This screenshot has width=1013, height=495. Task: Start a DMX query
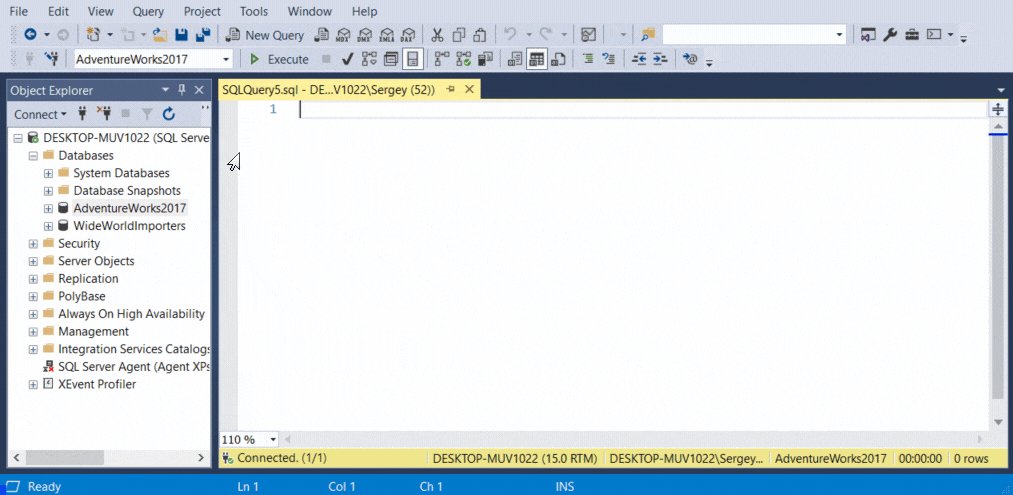(365, 35)
